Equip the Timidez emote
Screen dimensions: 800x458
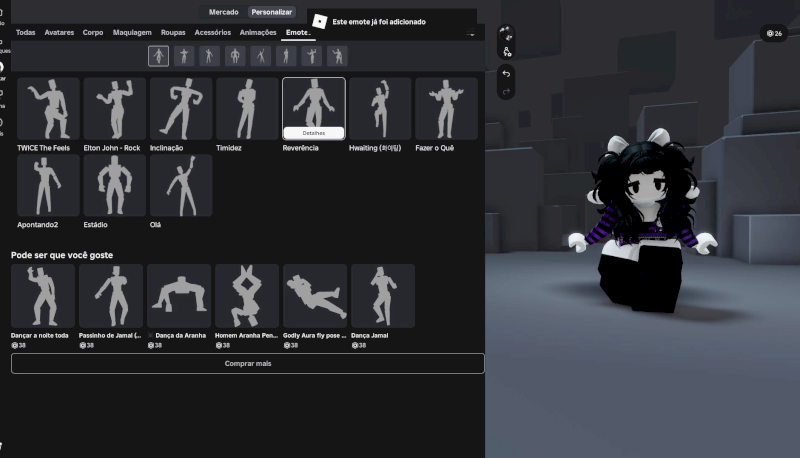pyautogui.click(x=247, y=109)
